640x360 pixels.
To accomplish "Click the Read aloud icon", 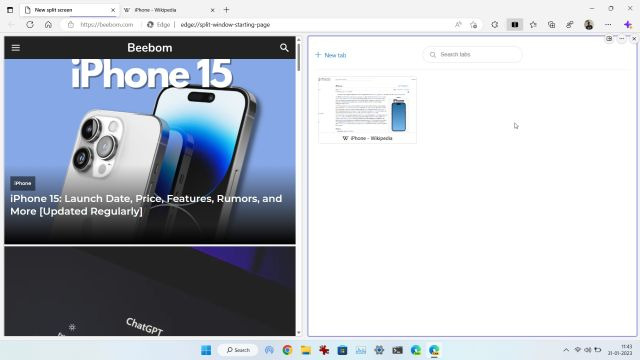I will (x=458, y=24).
